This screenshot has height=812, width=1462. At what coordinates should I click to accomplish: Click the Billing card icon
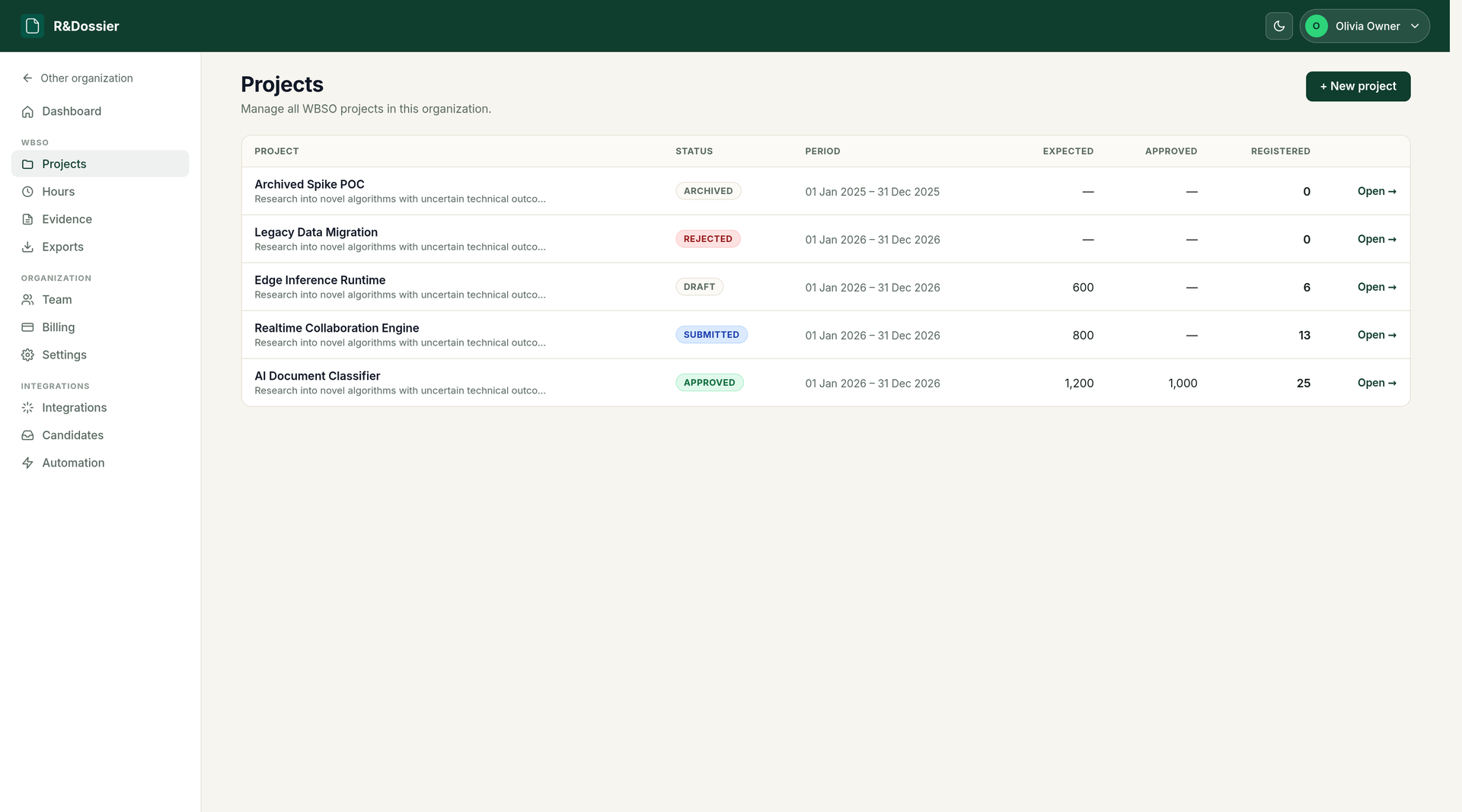click(27, 327)
